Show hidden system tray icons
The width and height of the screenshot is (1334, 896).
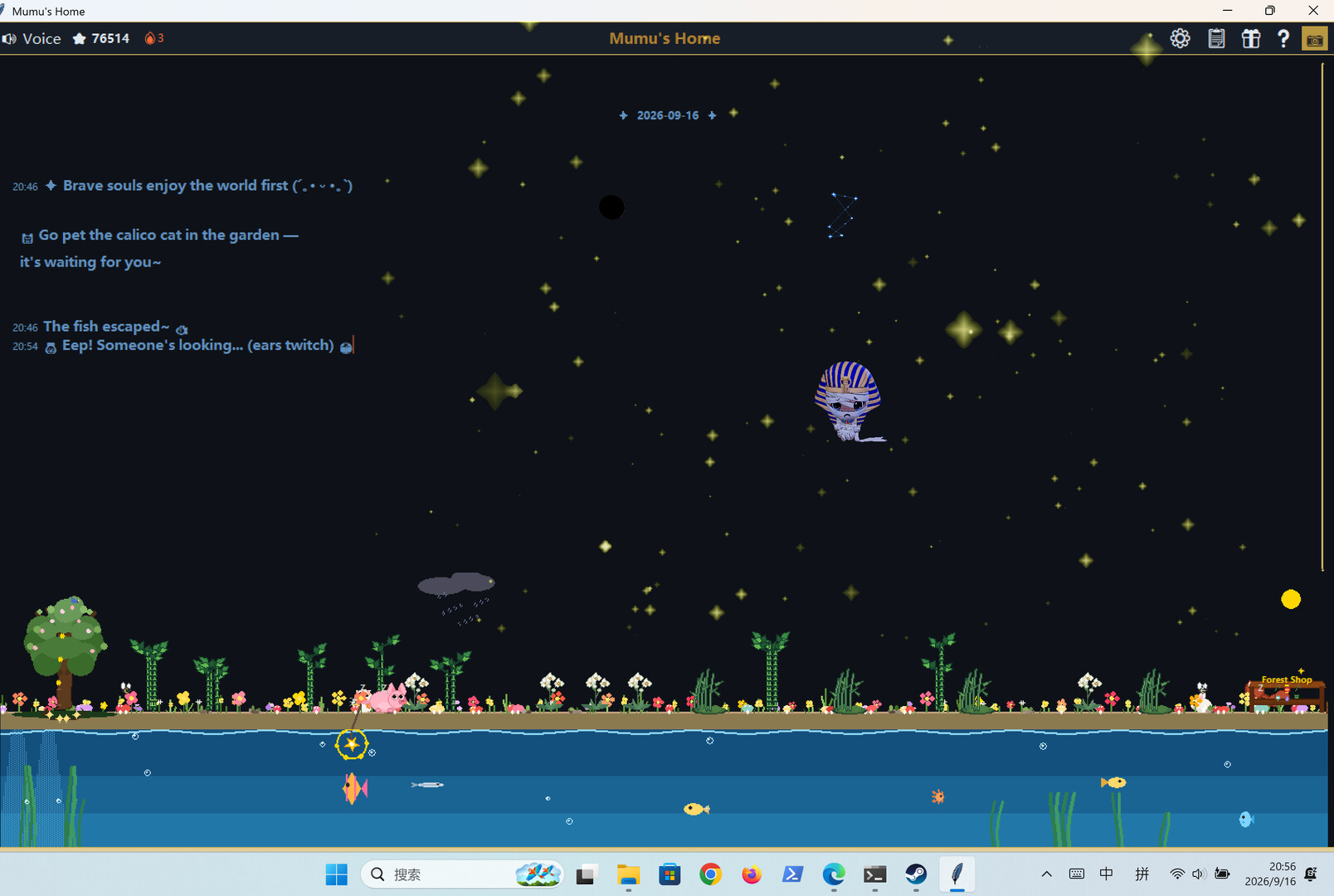click(1047, 874)
